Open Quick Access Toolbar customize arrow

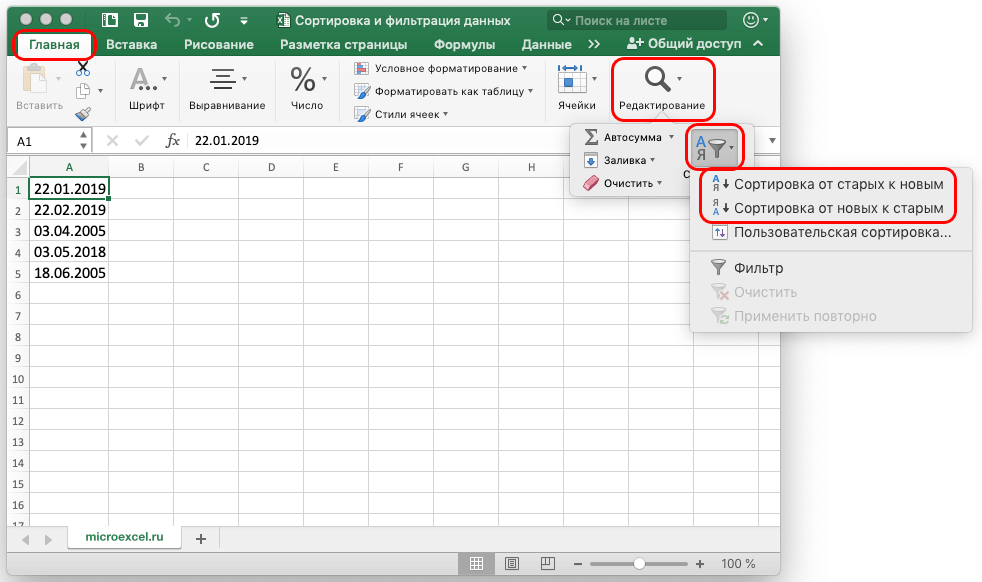pos(244,21)
